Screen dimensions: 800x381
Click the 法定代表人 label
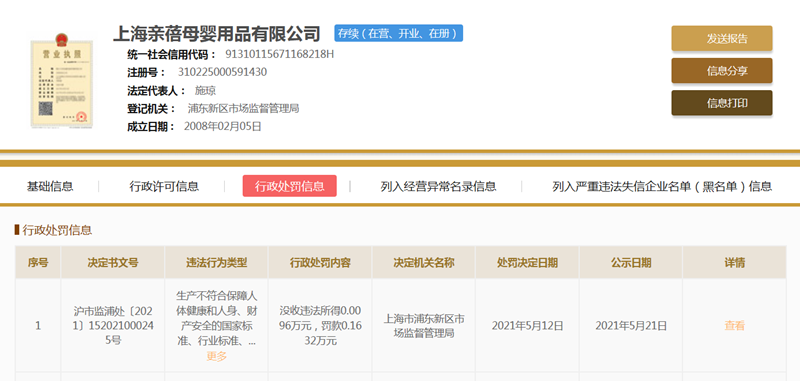point(156,91)
